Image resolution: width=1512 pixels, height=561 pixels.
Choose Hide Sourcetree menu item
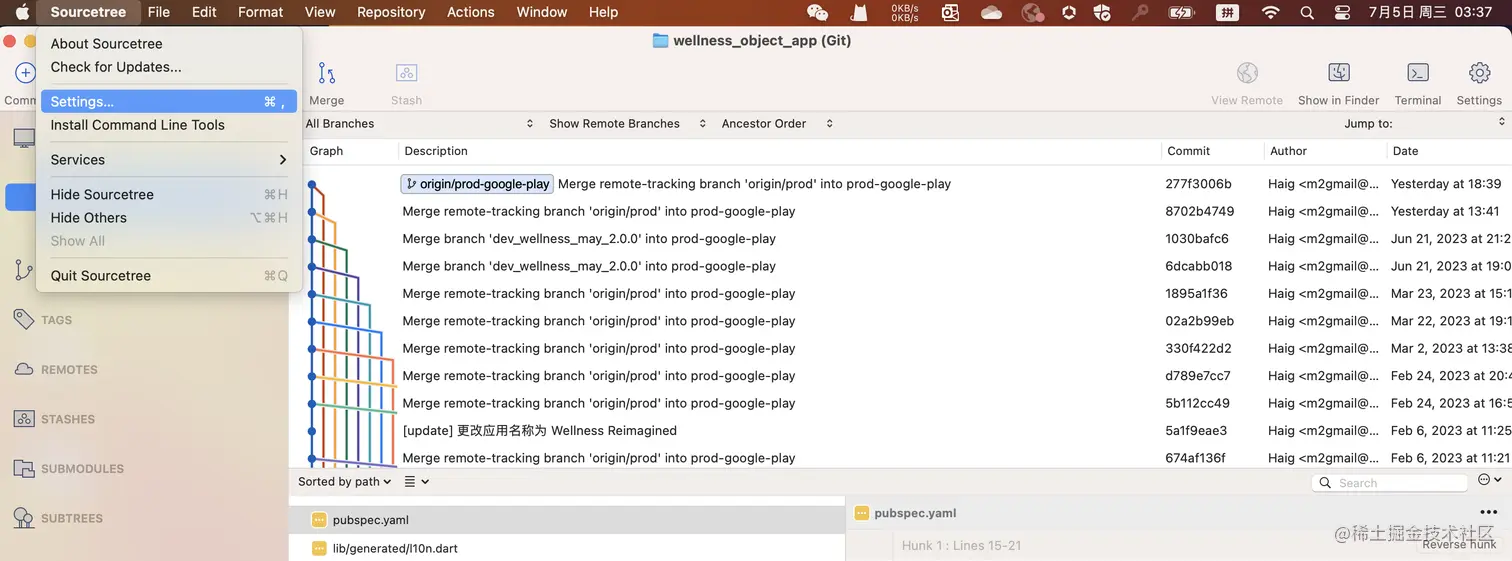(x=168, y=195)
